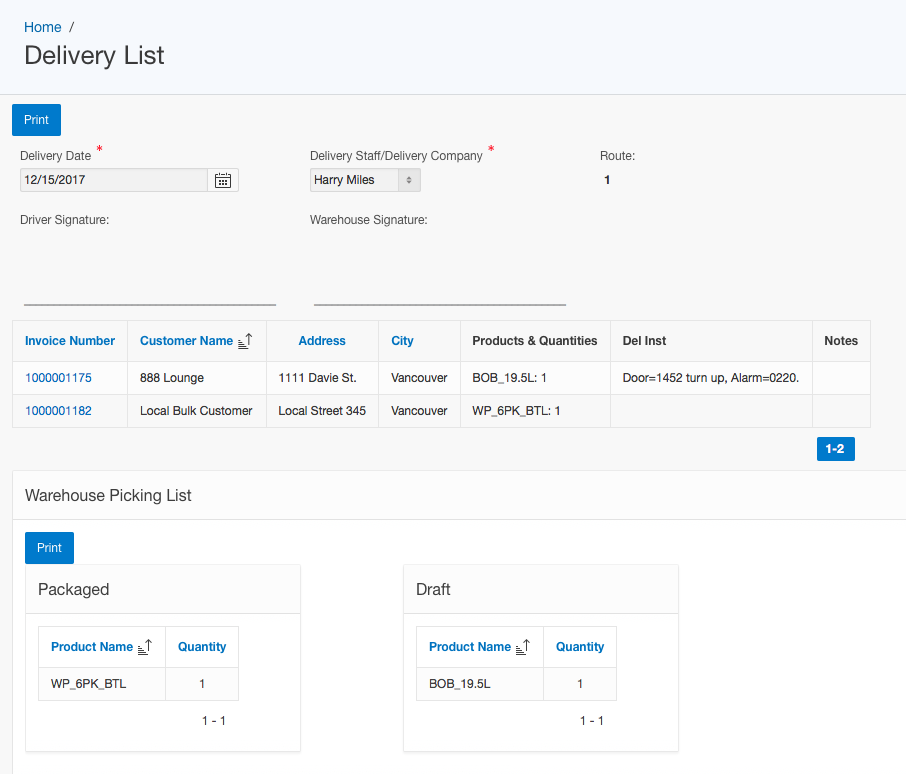The width and height of the screenshot is (906, 774).
Task: Sort delivery table by Address column
Action: point(322,341)
